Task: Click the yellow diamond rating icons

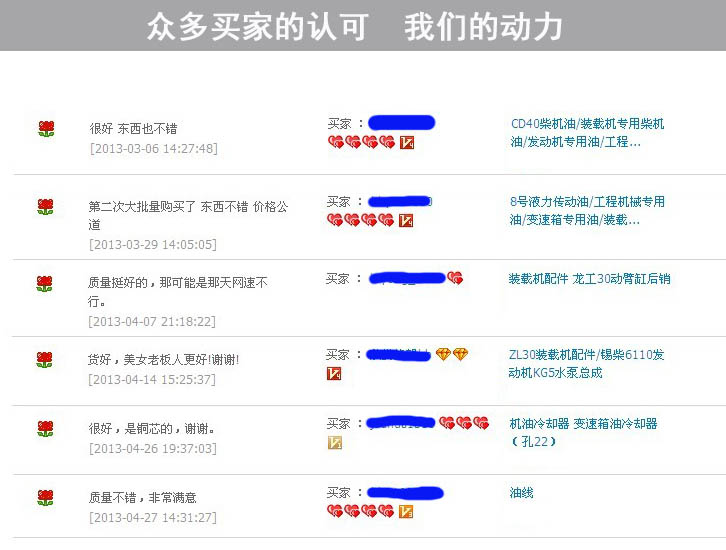Action: coord(452,355)
